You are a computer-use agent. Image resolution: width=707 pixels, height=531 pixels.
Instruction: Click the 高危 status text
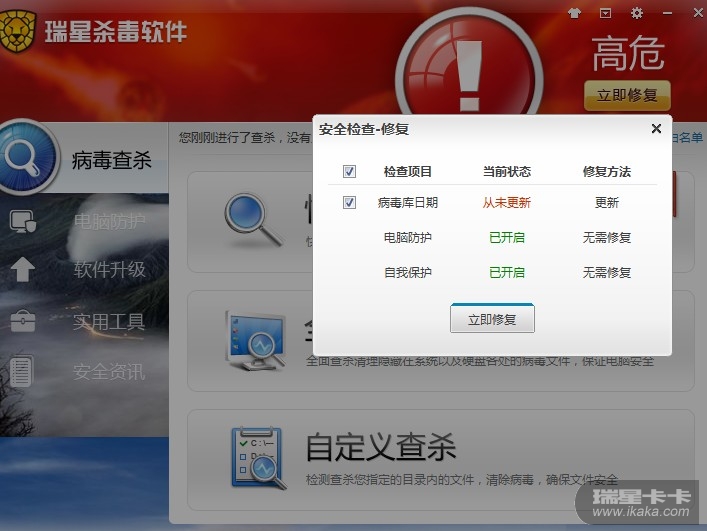click(x=628, y=54)
